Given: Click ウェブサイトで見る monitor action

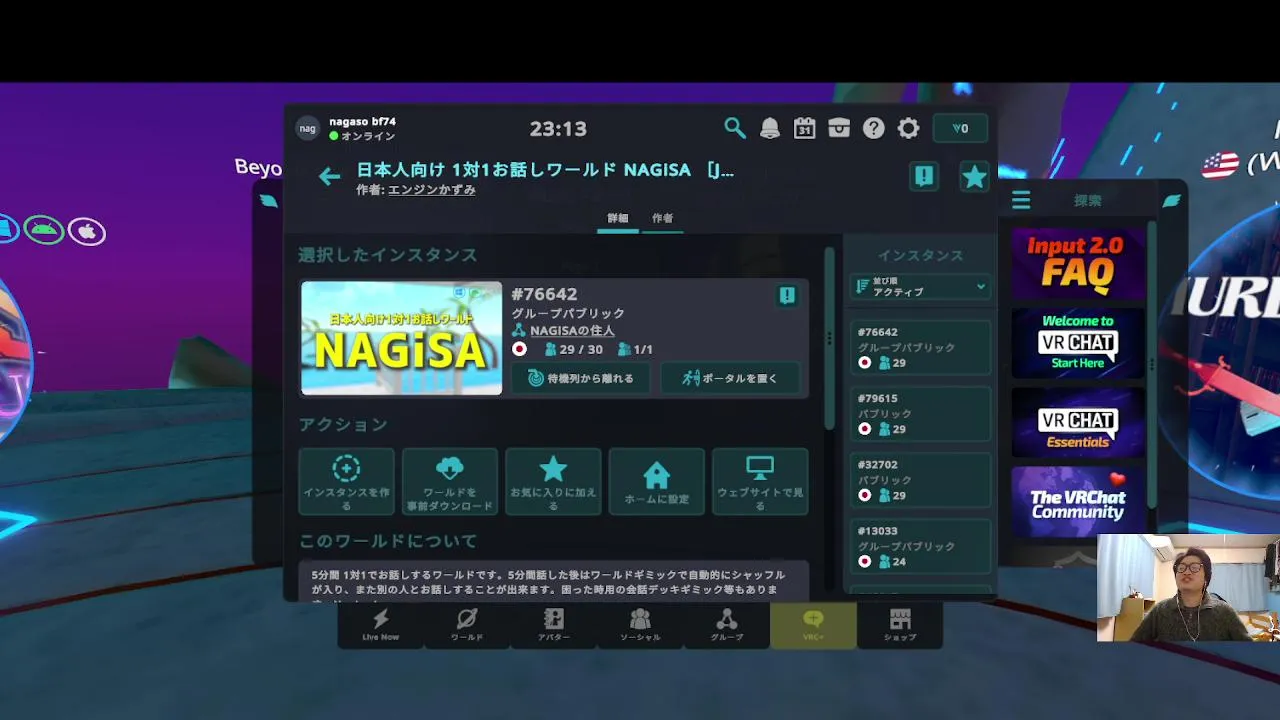Looking at the screenshot, I should pos(760,482).
